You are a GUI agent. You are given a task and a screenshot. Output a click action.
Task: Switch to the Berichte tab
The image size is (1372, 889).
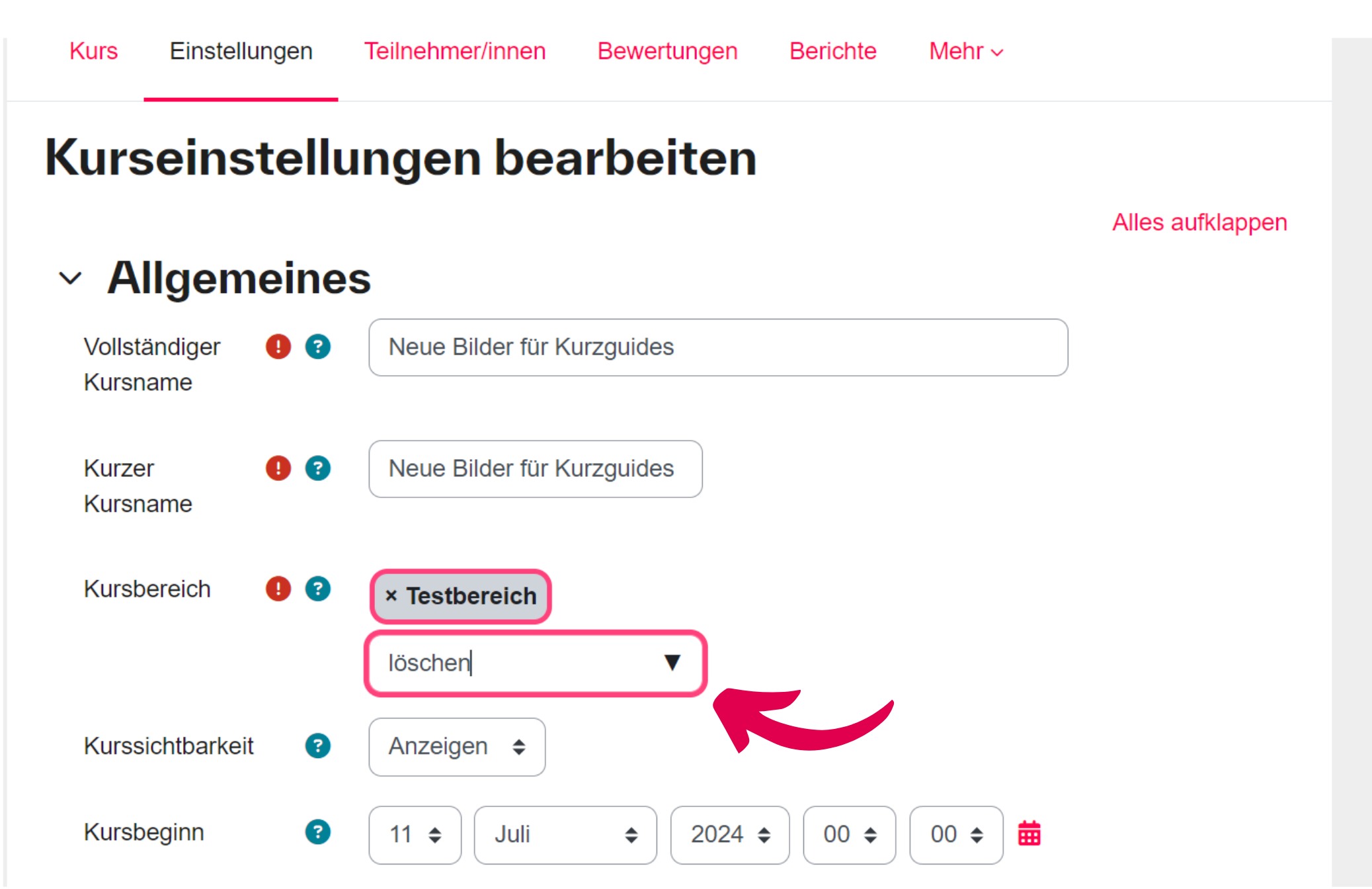pos(832,51)
